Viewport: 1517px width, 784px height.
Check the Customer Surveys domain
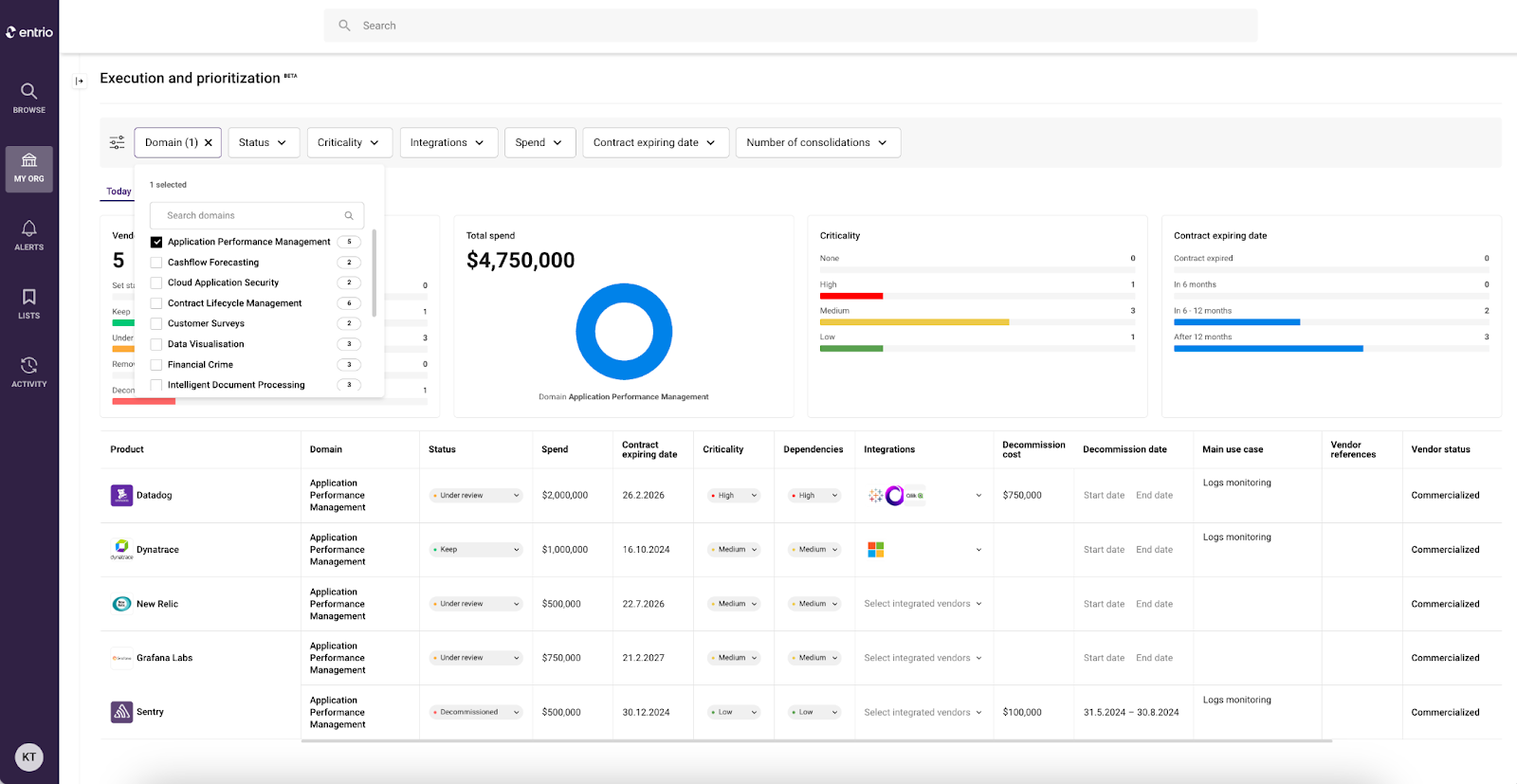coord(156,323)
